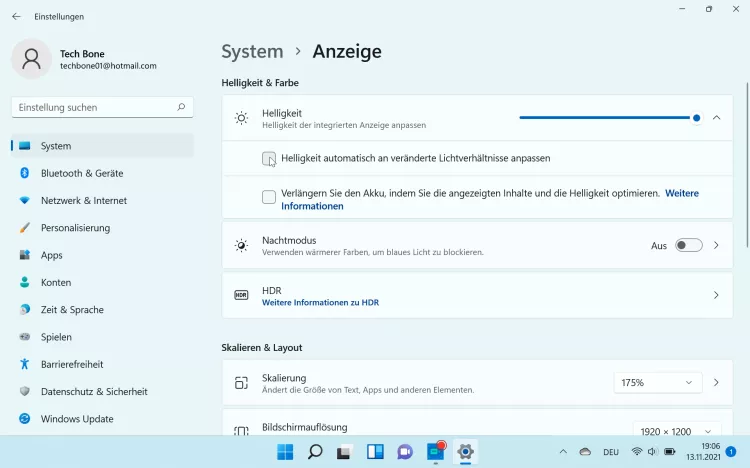Image resolution: width=750 pixels, height=468 pixels.
Task: Click the Konten person icon
Action: (x=24, y=282)
